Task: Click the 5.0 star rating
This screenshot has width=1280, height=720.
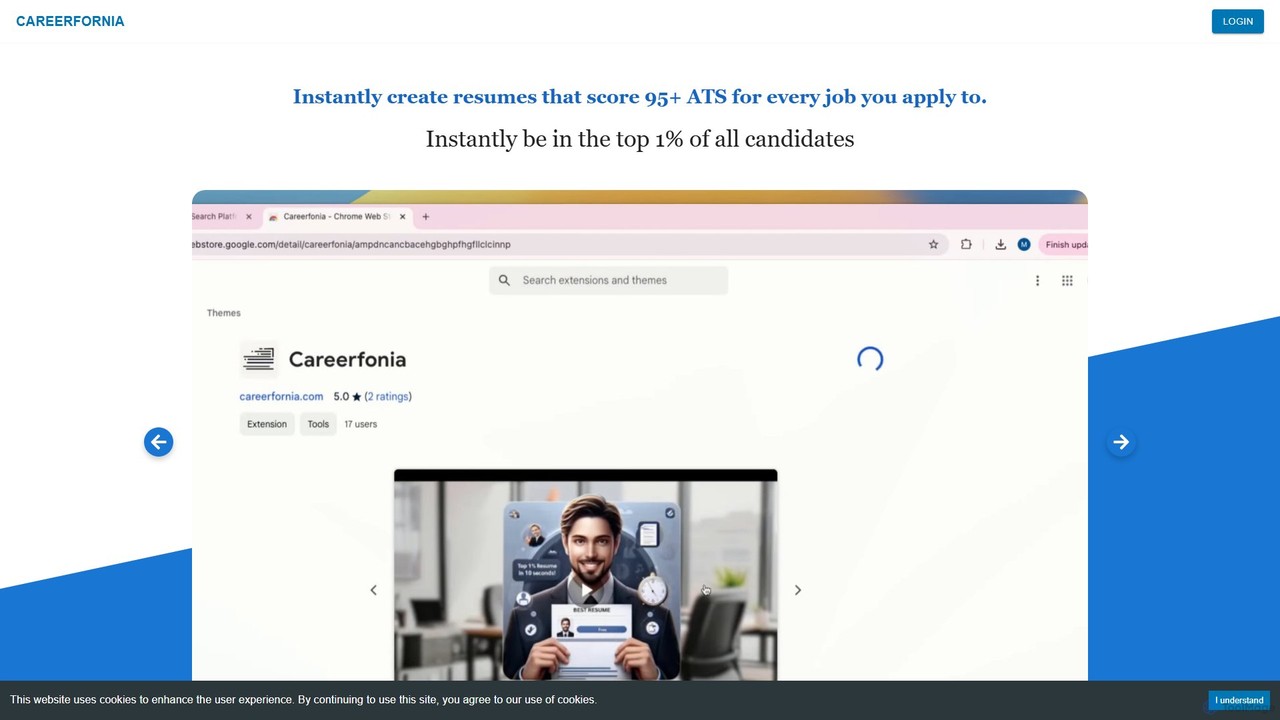Action: coord(347,396)
